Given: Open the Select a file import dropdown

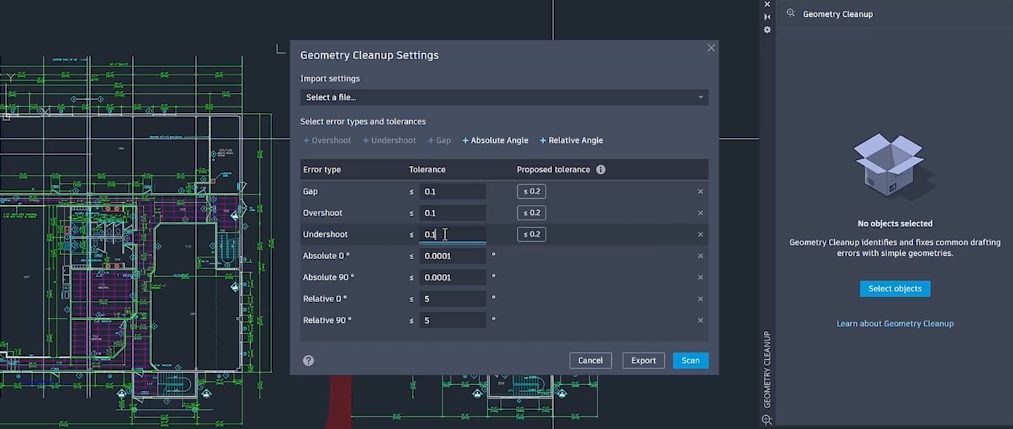Looking at the screenshot, I should pyautogui.click(x=504, y=98).
